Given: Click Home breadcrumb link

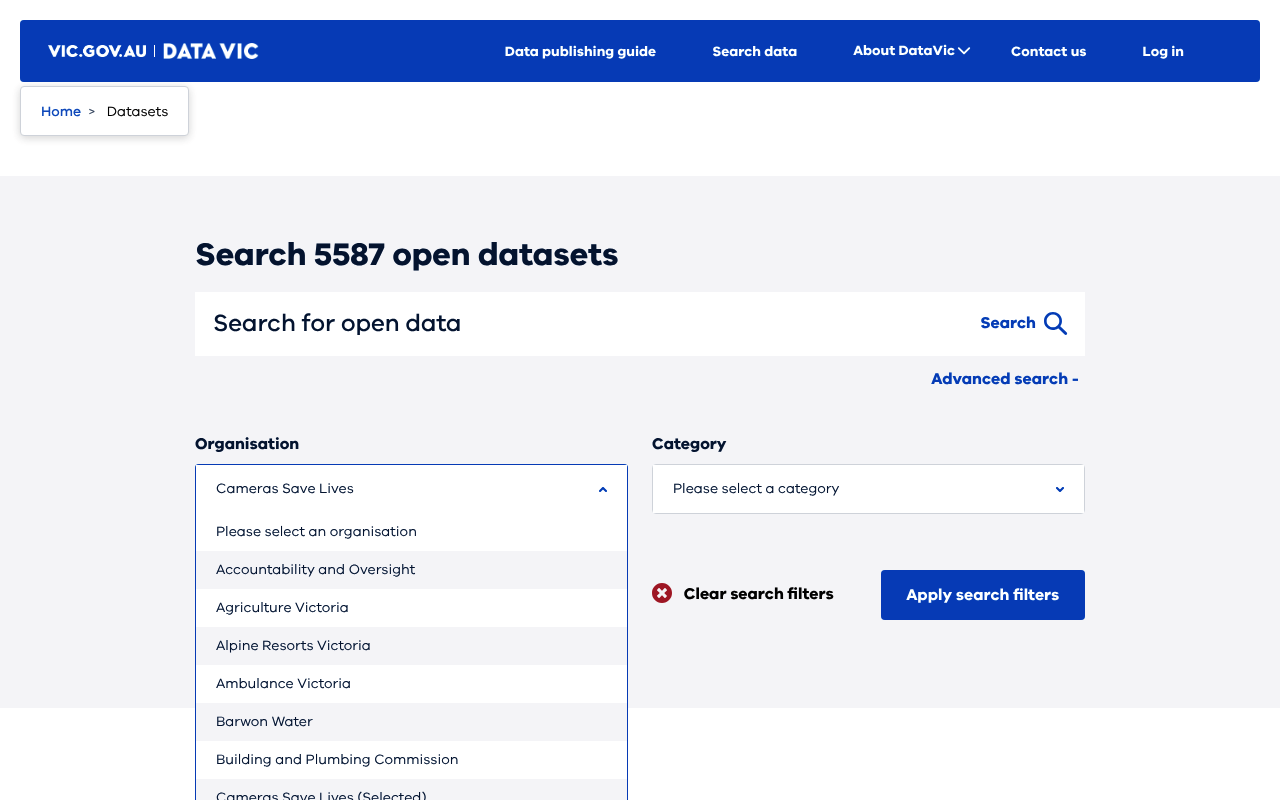Looking at the screenshot, I should coord(61,111).
